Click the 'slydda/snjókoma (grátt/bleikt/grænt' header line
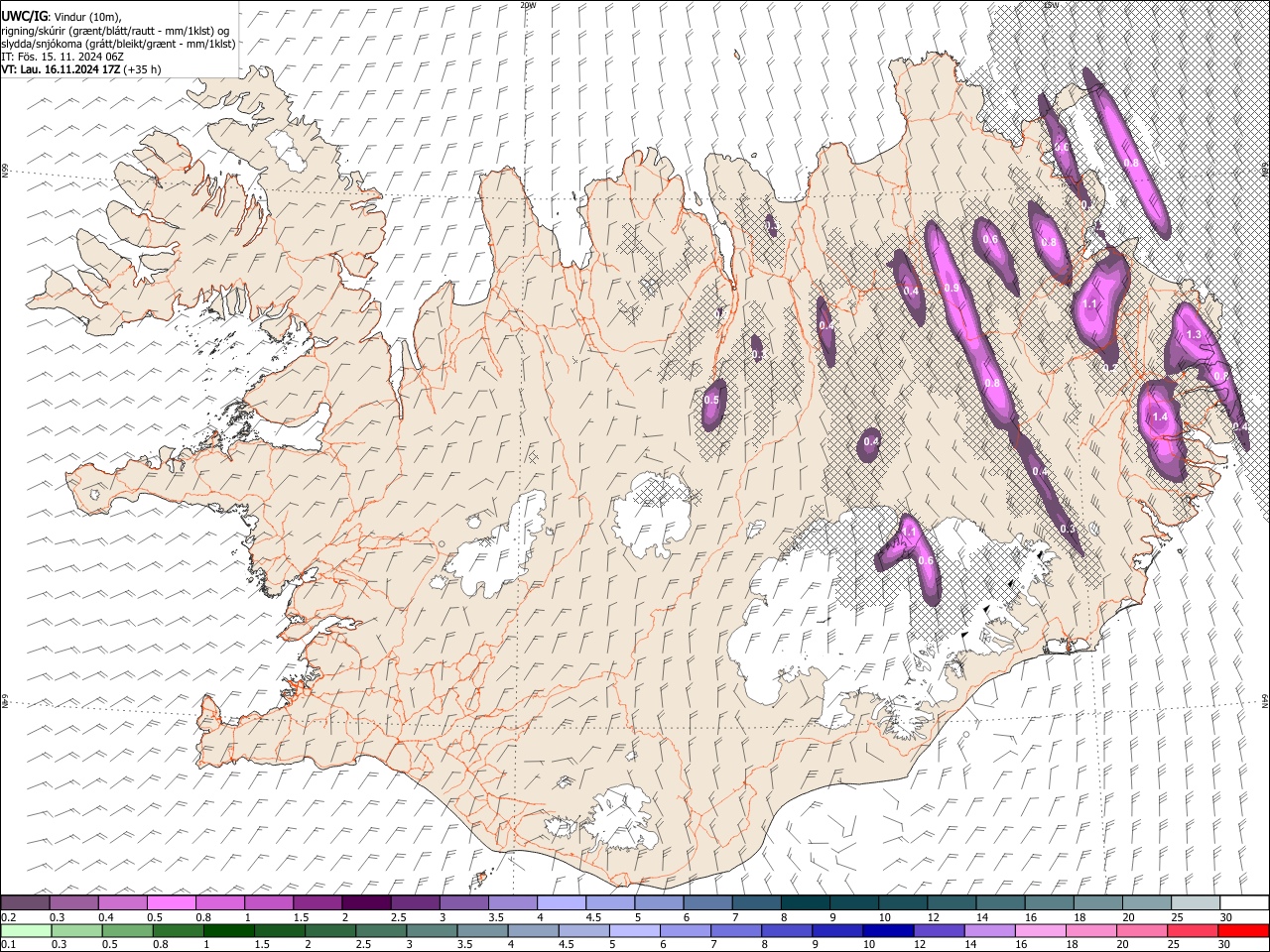Screen dimensions: 1270x952 [x=119, y=44]
